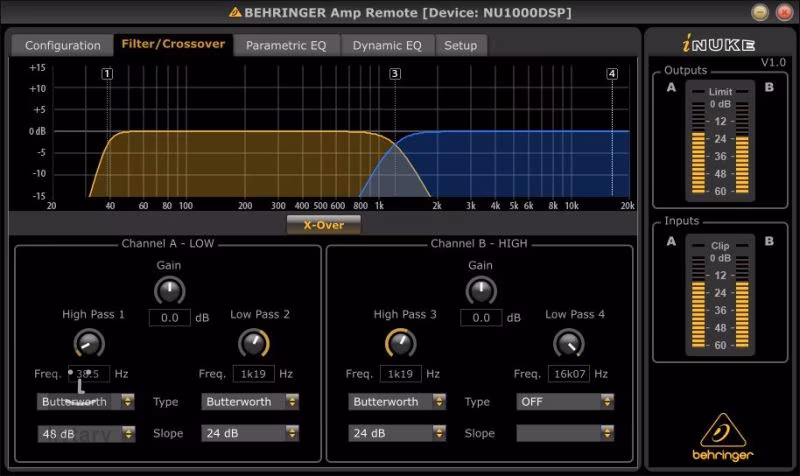Open the Setup tab
Viewport: 800px width, 476px height.
click(461, 45)
